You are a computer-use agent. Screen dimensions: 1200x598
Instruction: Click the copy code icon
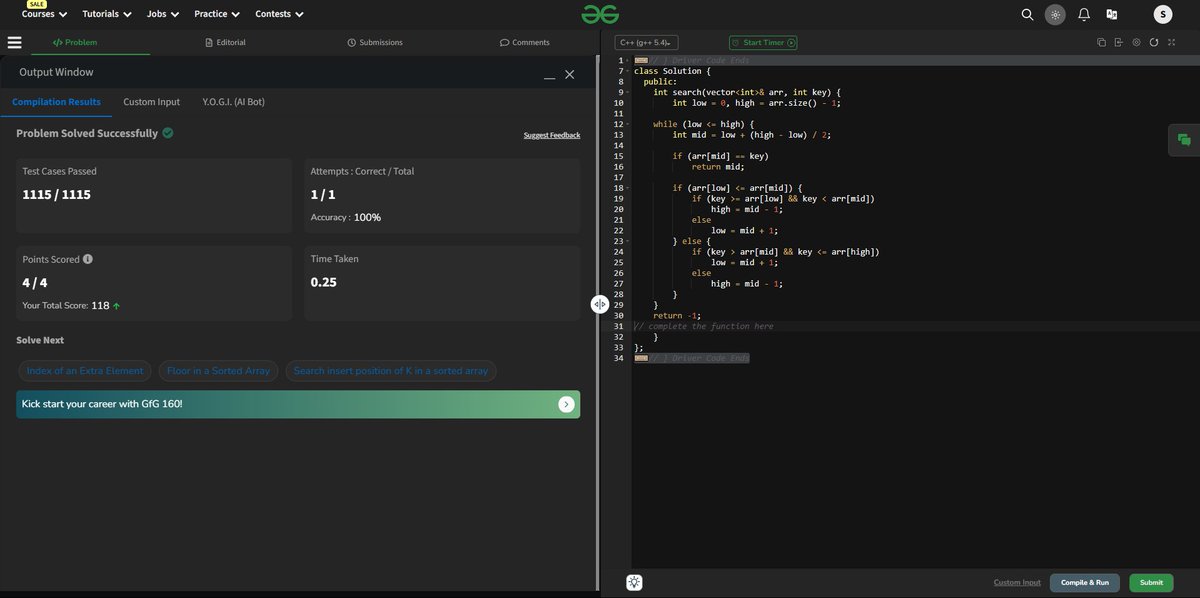(1101, 42)
